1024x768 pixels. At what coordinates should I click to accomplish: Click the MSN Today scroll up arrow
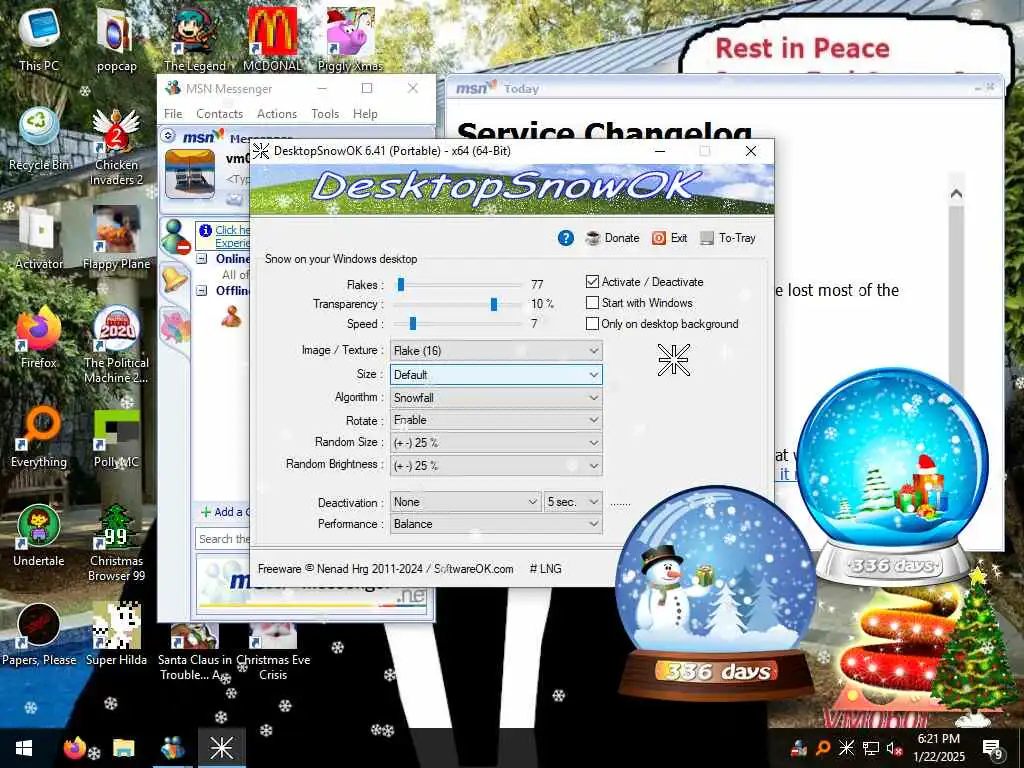click(x=956, y=194)
